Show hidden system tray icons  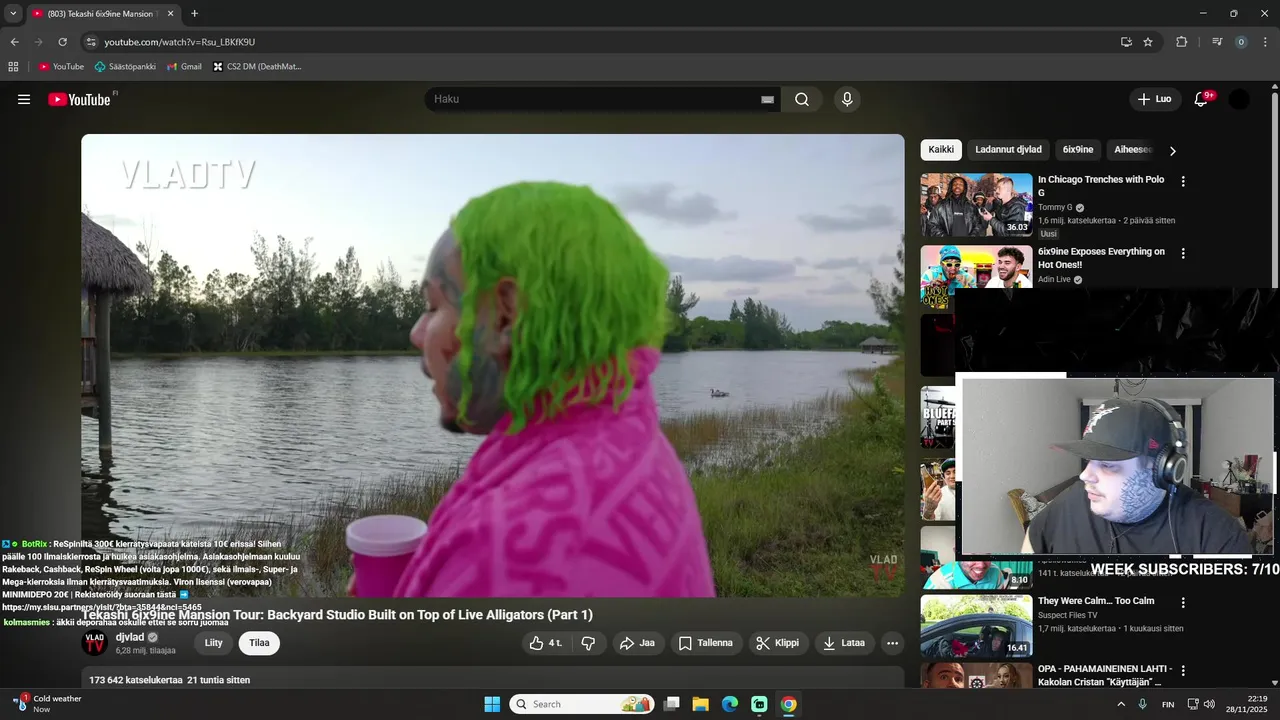tap(1120, 704)
